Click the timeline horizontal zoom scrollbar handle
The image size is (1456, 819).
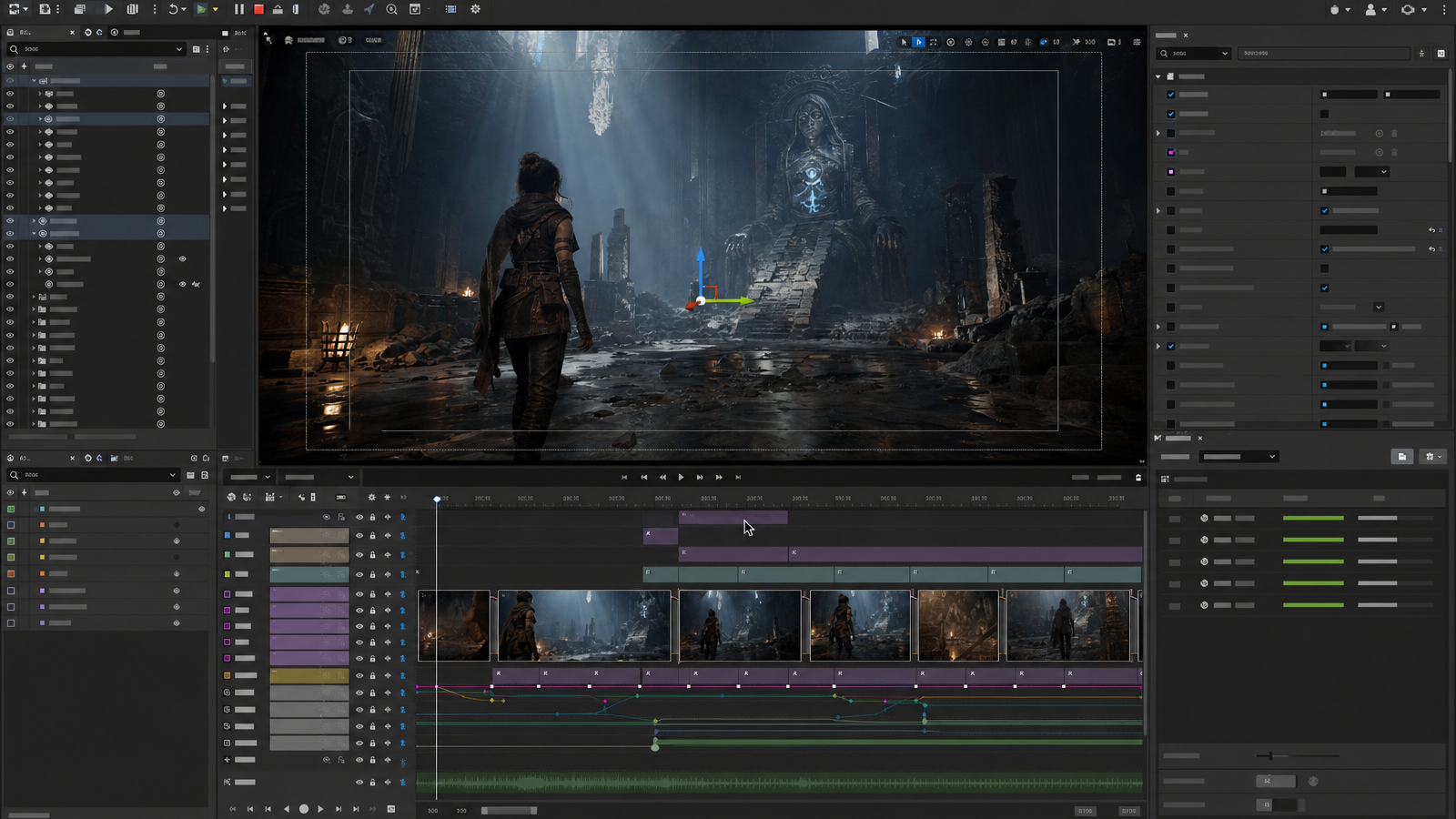coord(509,811)
